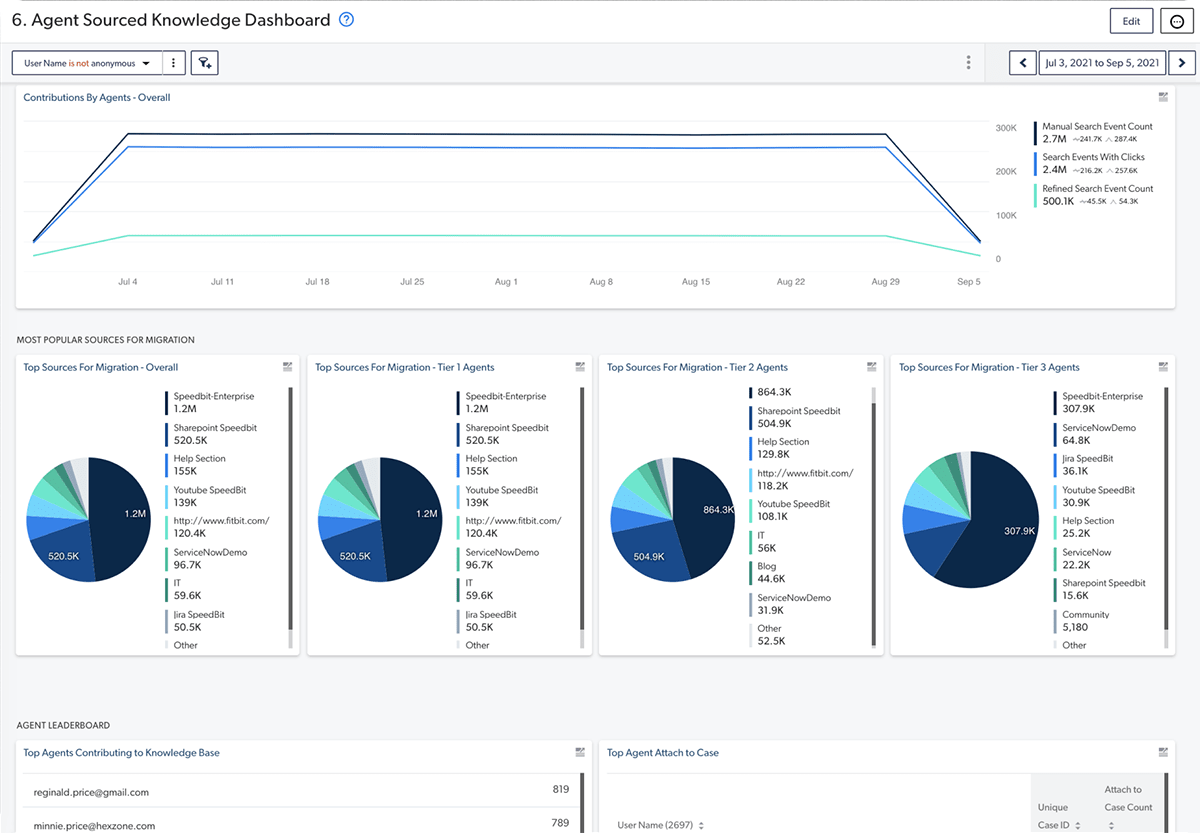
Task: Toggle Manual Search Event Count legend series
Action: click(1097, 127)
